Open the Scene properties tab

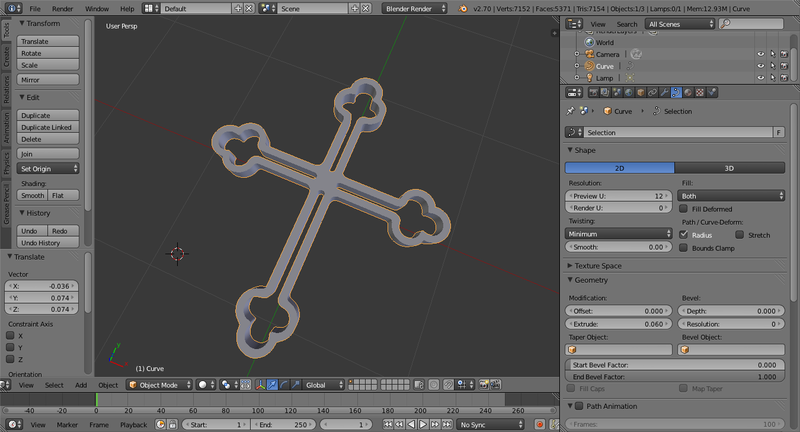coord(617,92)
